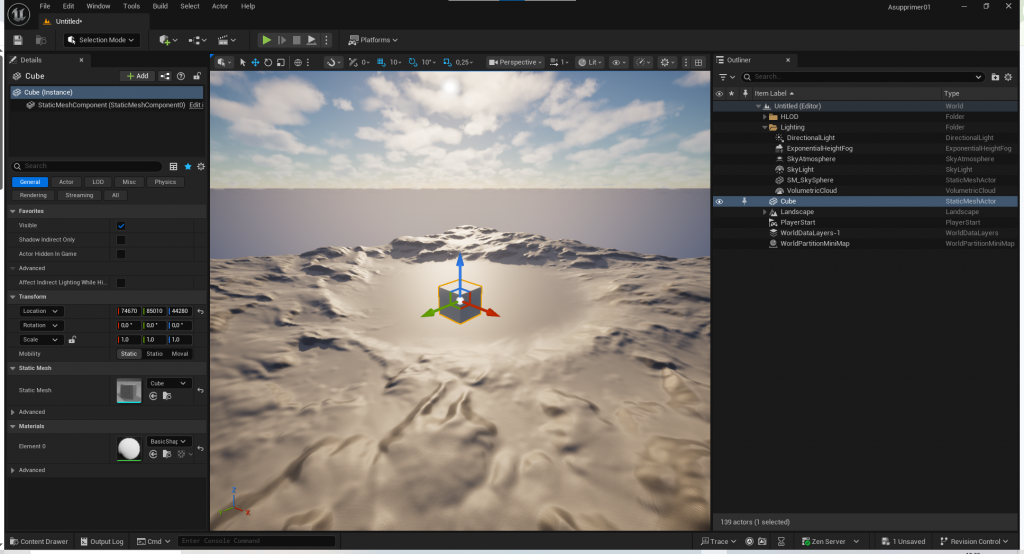Open the Platforms dropdown
The height and width of the screenshot is (554, 1024).
[x=373, y=40]
